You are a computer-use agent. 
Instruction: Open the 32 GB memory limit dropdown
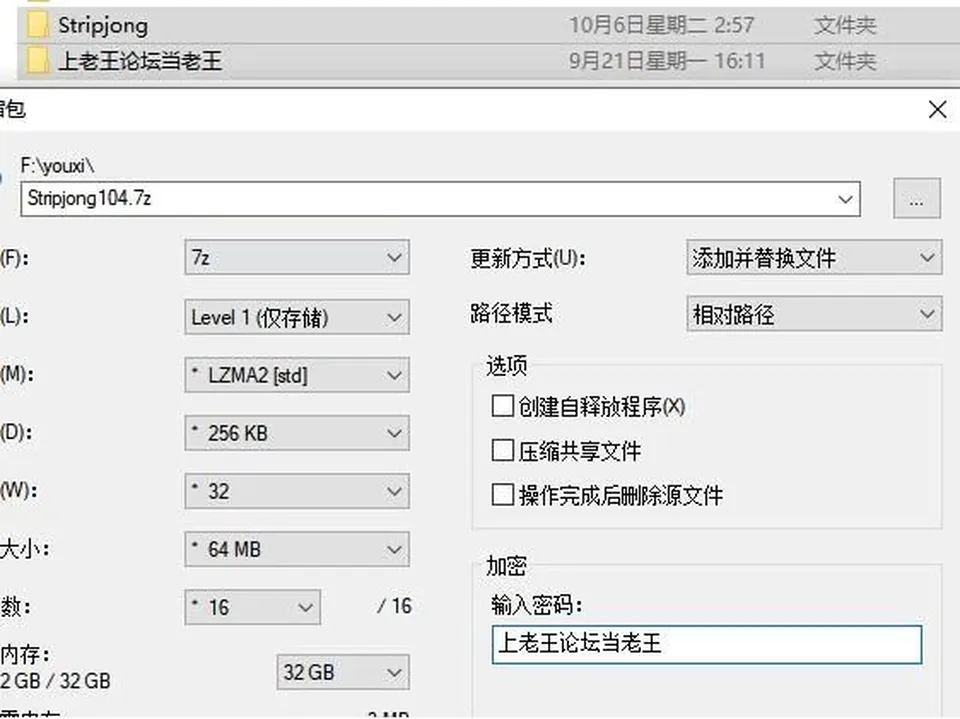coord(343,672)
